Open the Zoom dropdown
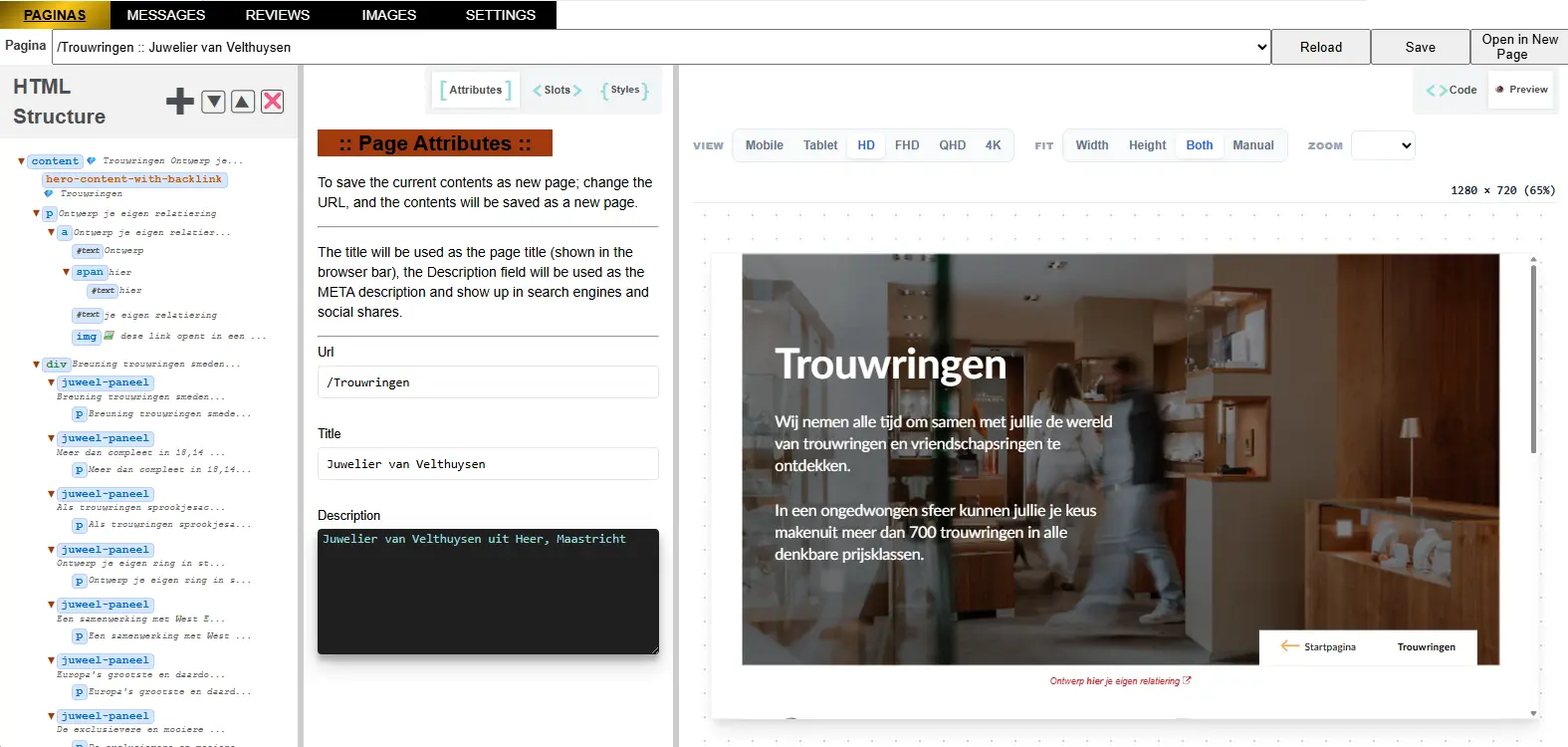Viewport: 1568px width, 747px height. [x=1383, y=145]
